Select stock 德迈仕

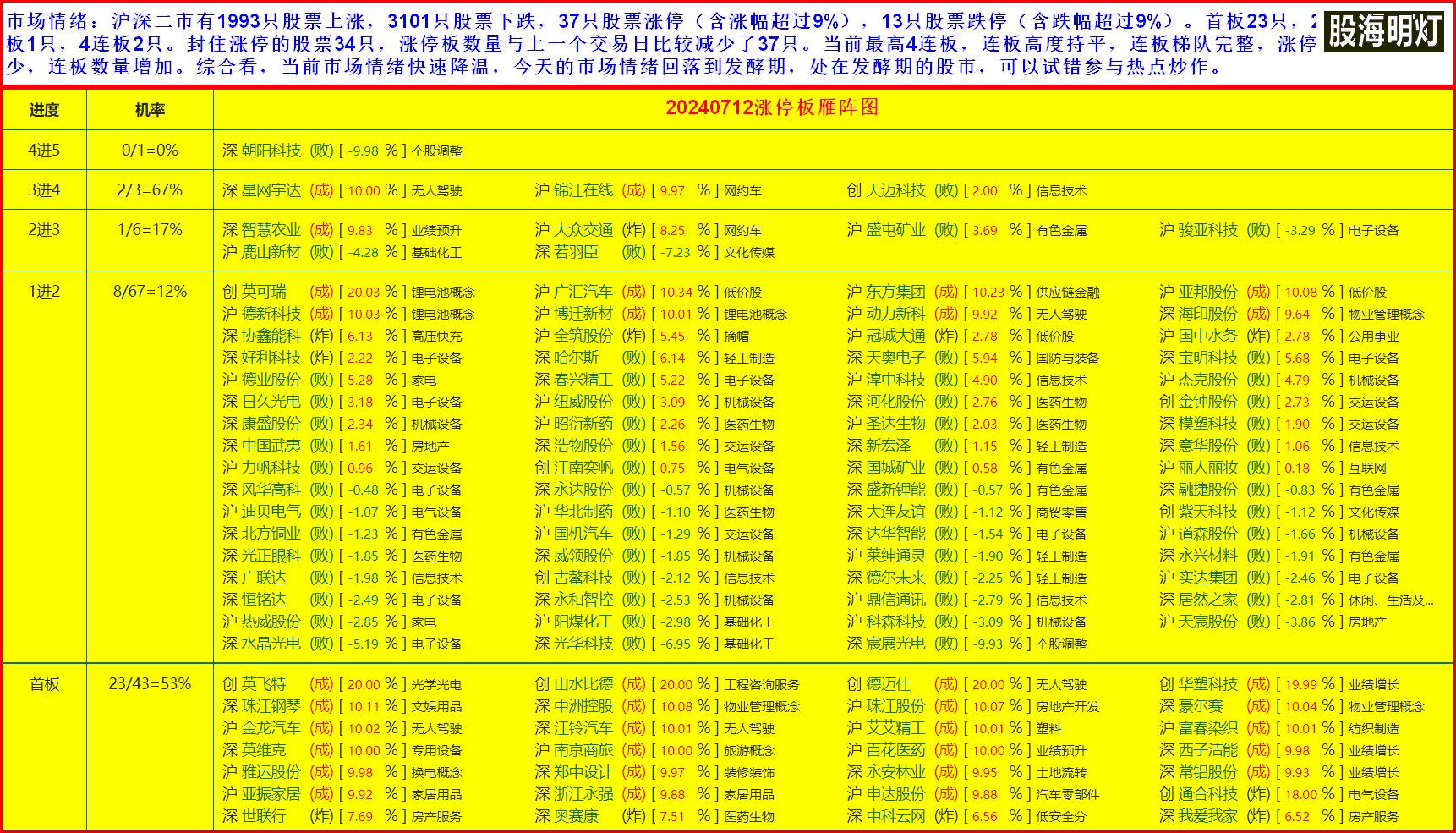click(x=888, y=684)
